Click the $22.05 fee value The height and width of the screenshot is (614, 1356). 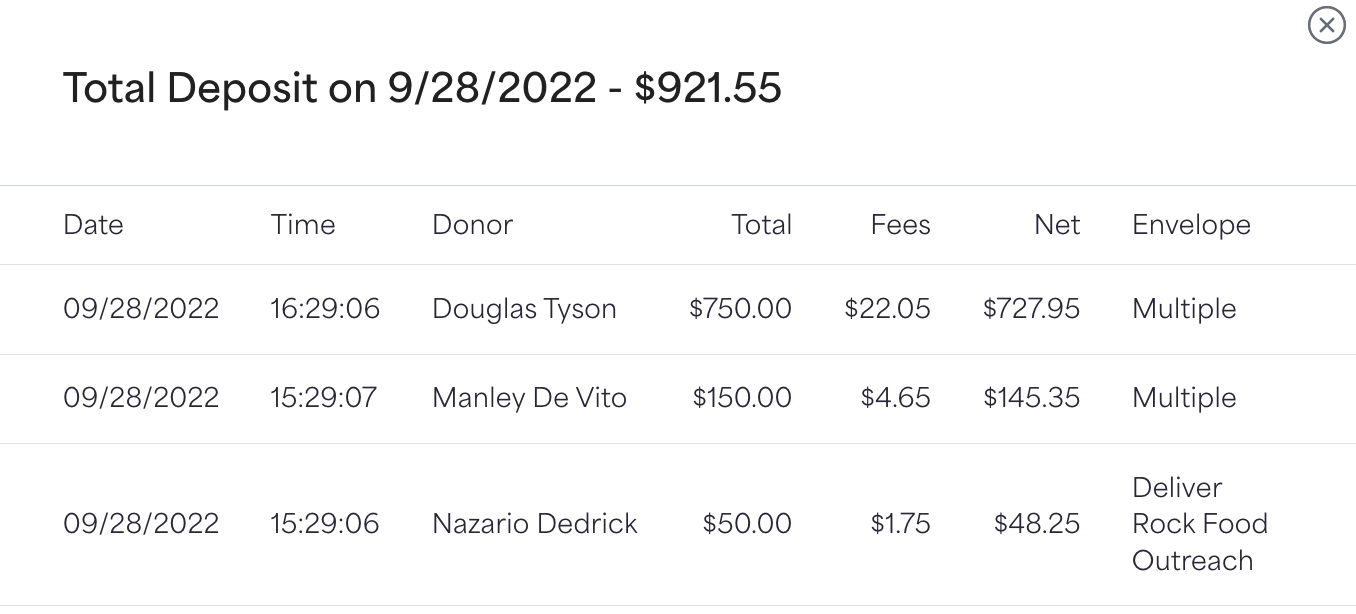pyautogui.click(x=887, y=309)
